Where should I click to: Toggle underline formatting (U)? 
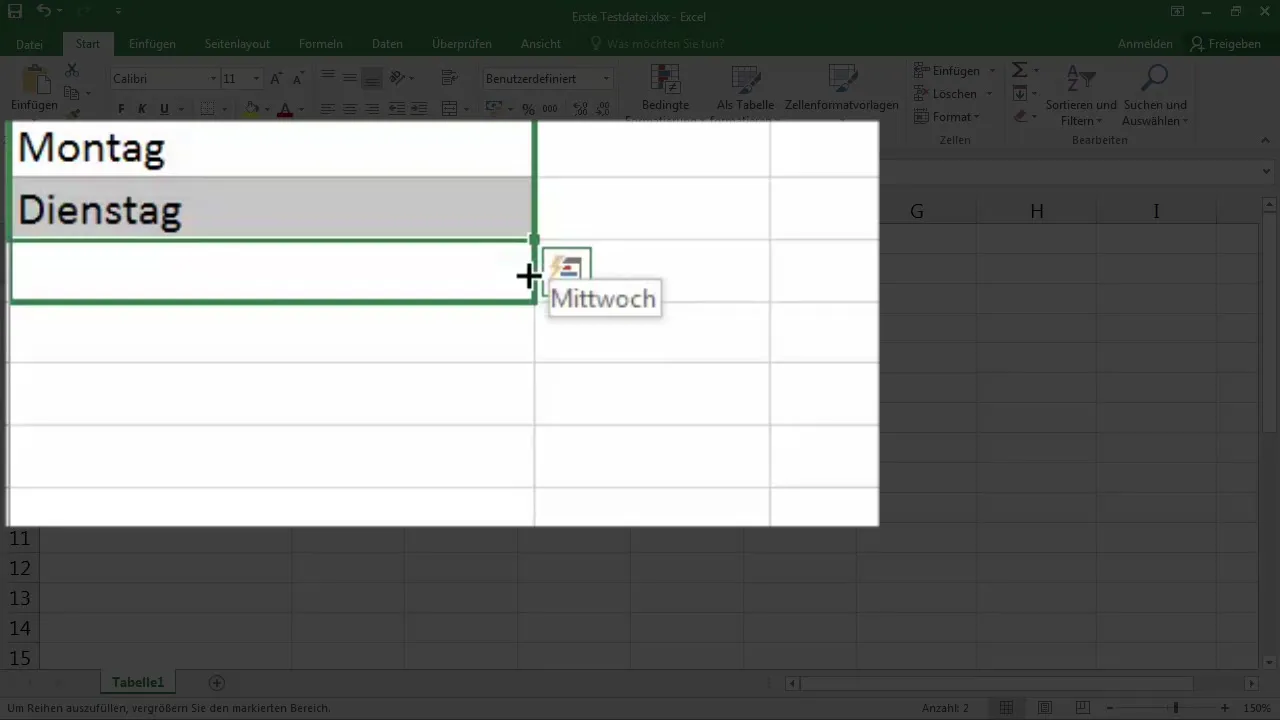[165, 109]
